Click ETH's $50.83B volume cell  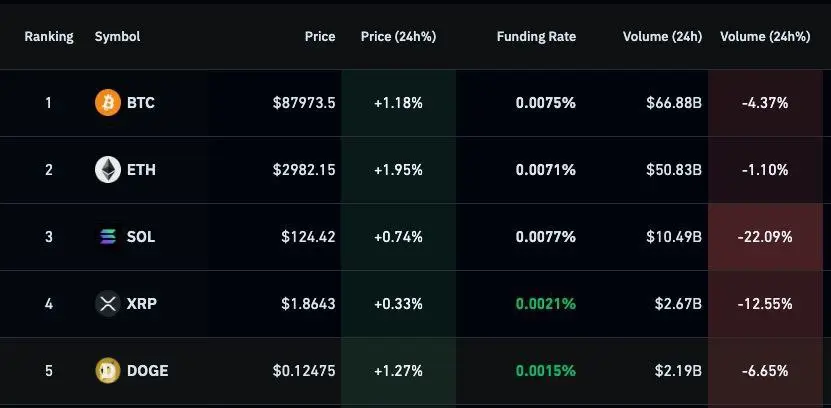click(672, 170)
